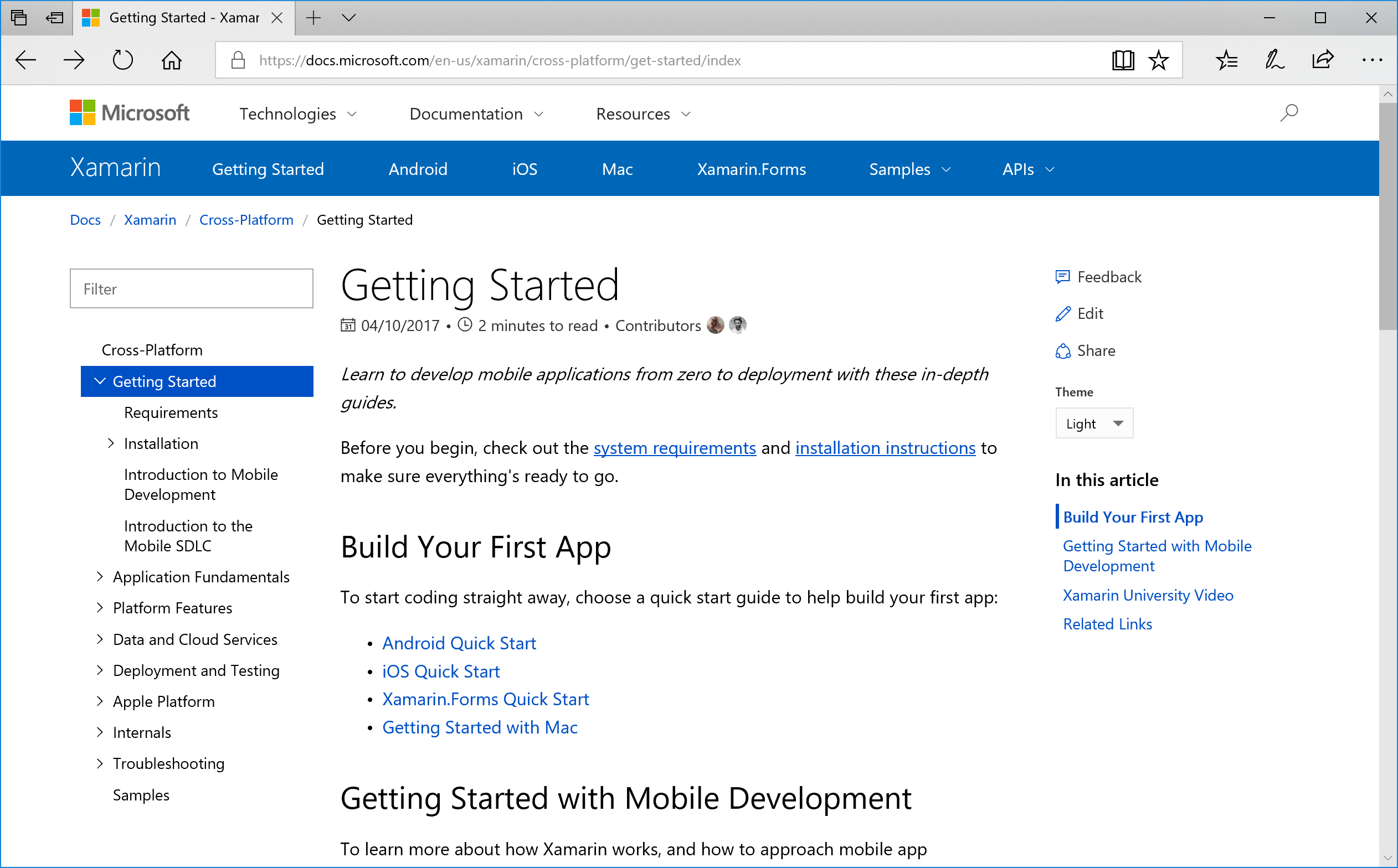Viewport: 1398px width, 868px height.
Task: Expand Application Fundamentals in sidebar
Action: coord(100,577)
